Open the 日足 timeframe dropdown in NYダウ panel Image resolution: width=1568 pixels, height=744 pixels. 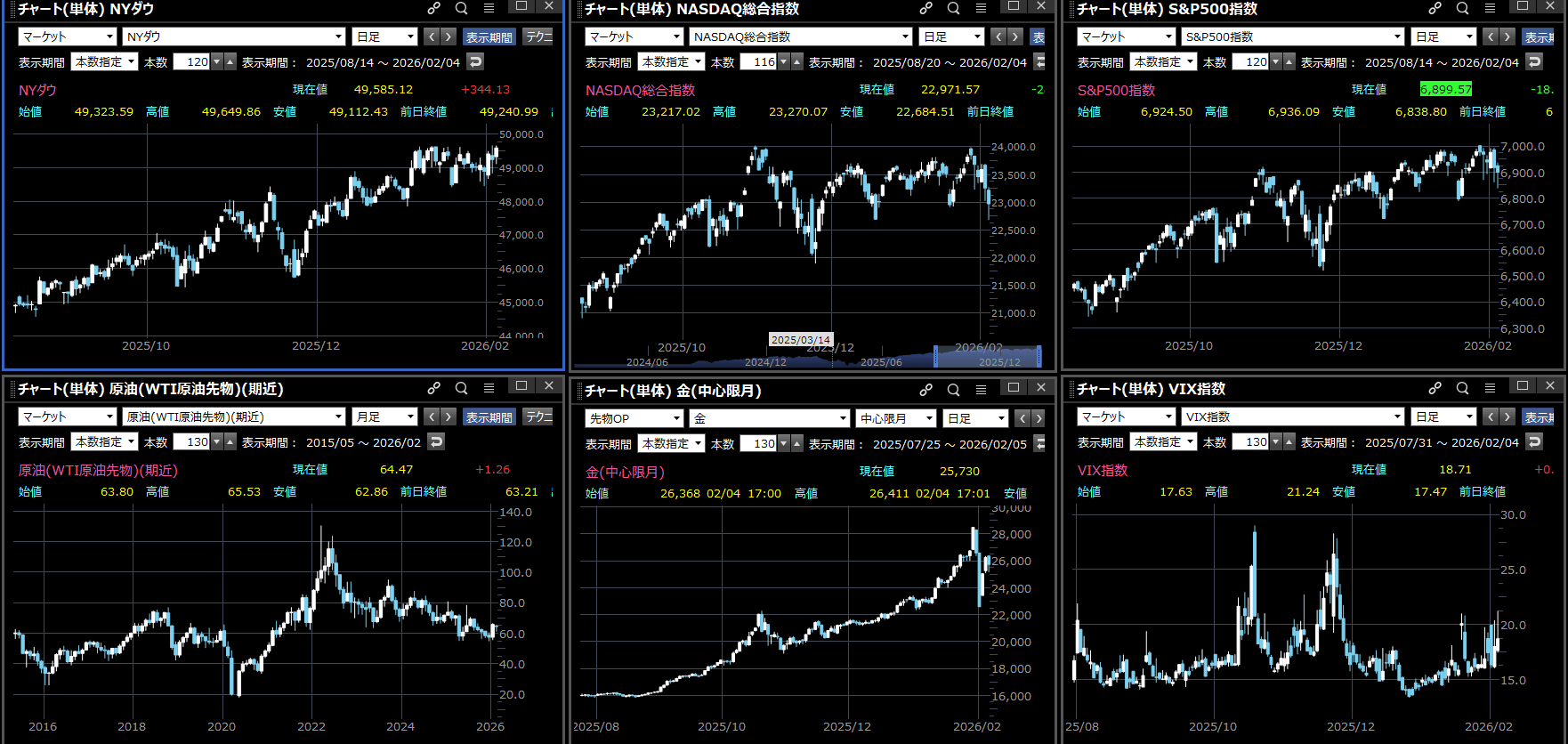point(384,36)
